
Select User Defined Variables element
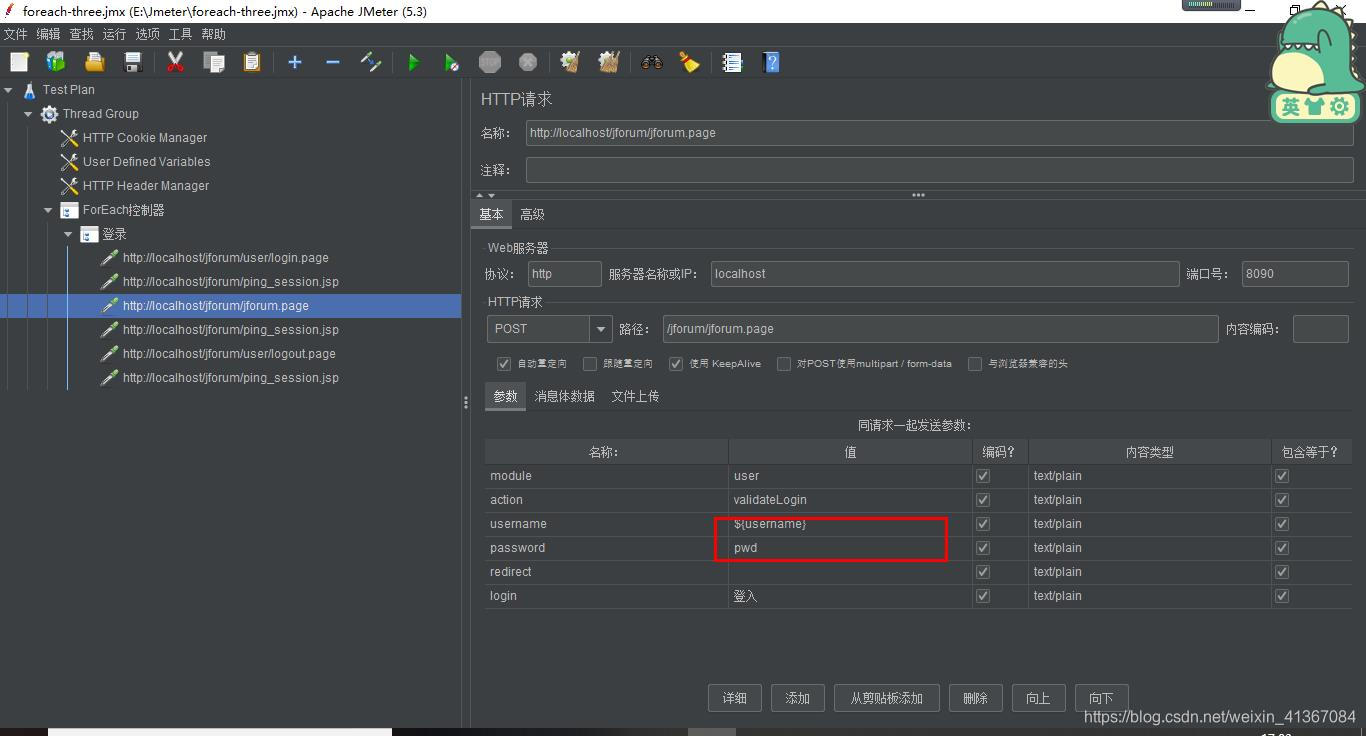click(x=146, y=162)
